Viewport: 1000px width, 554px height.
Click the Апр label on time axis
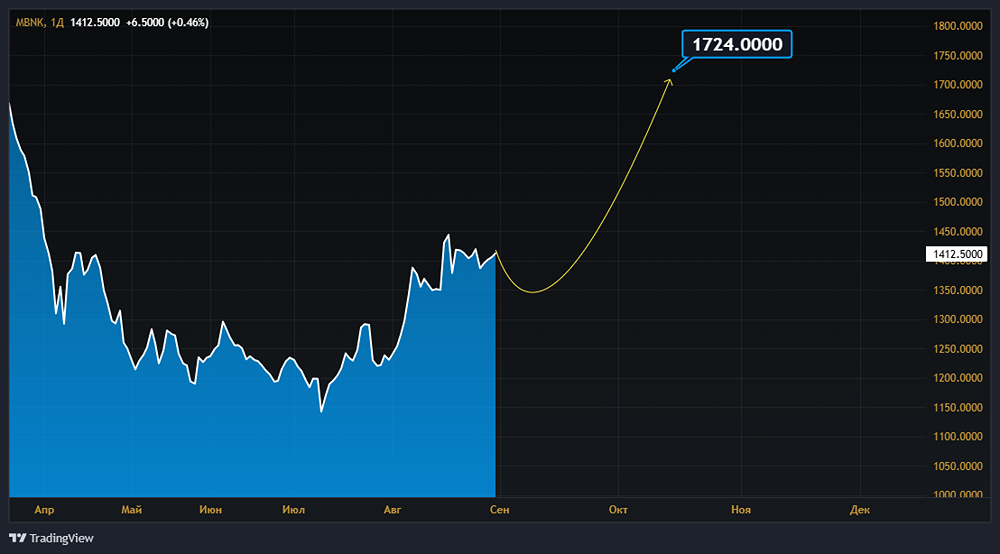(43, 510)
